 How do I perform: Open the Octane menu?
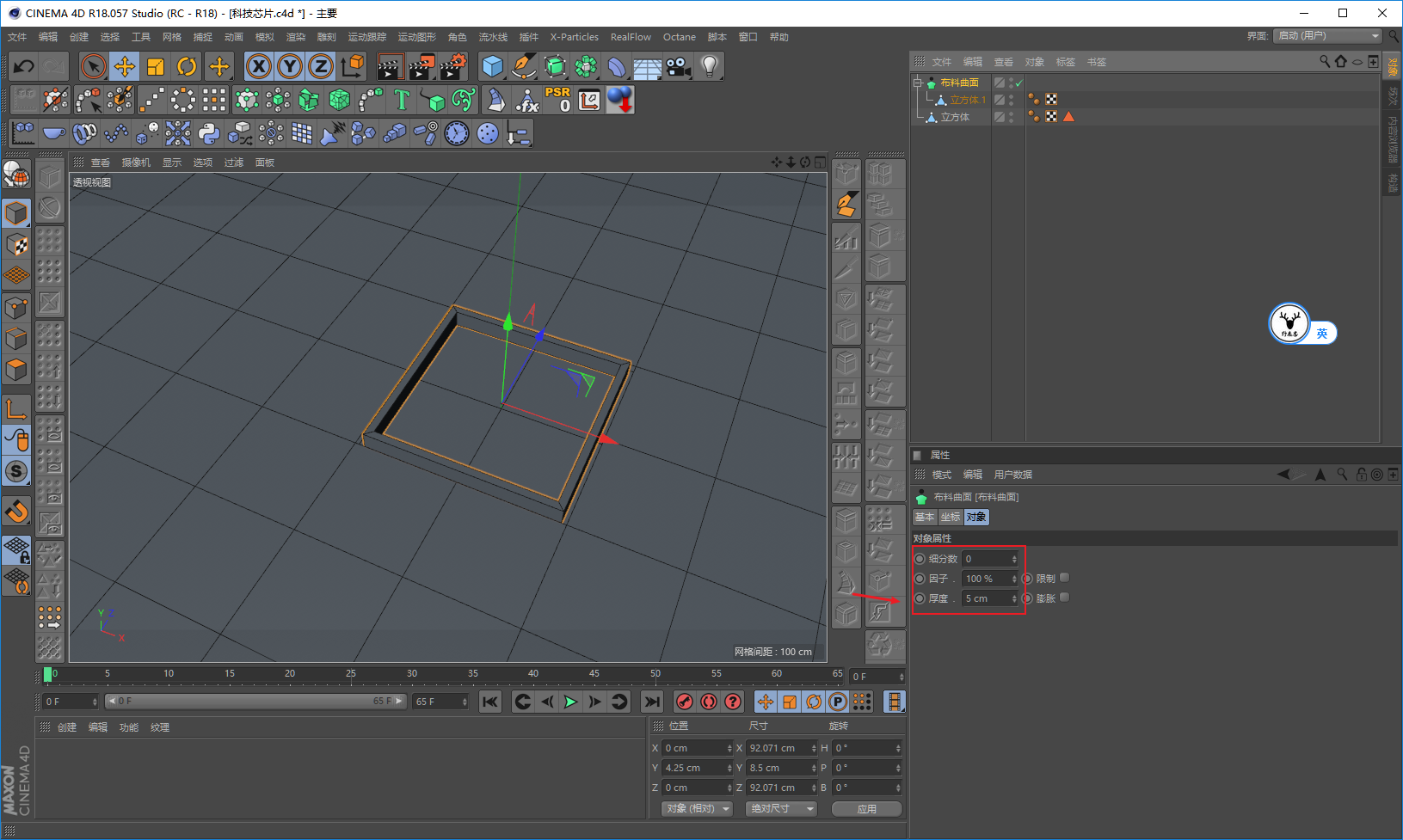680,37
